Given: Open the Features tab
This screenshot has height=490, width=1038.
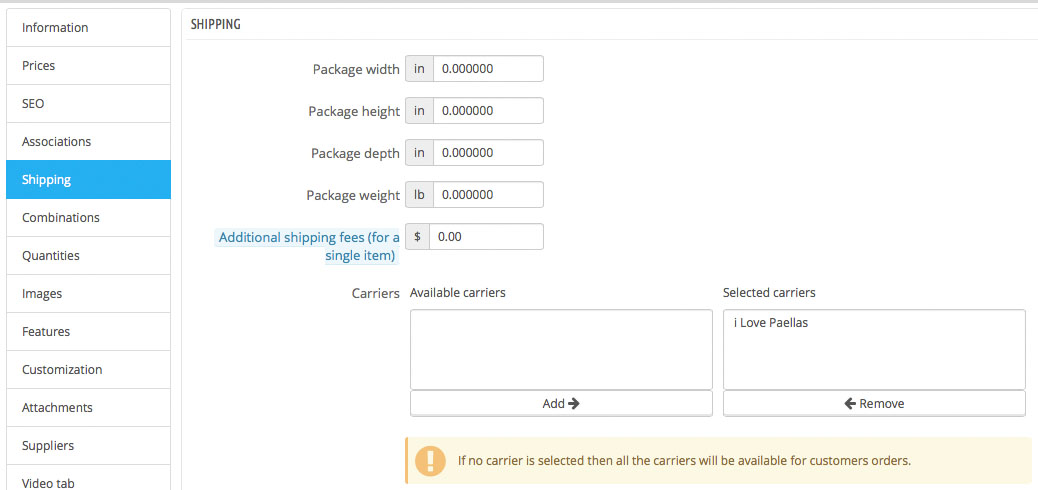Looking at the screenshot, I should click(x=88, y=331).
